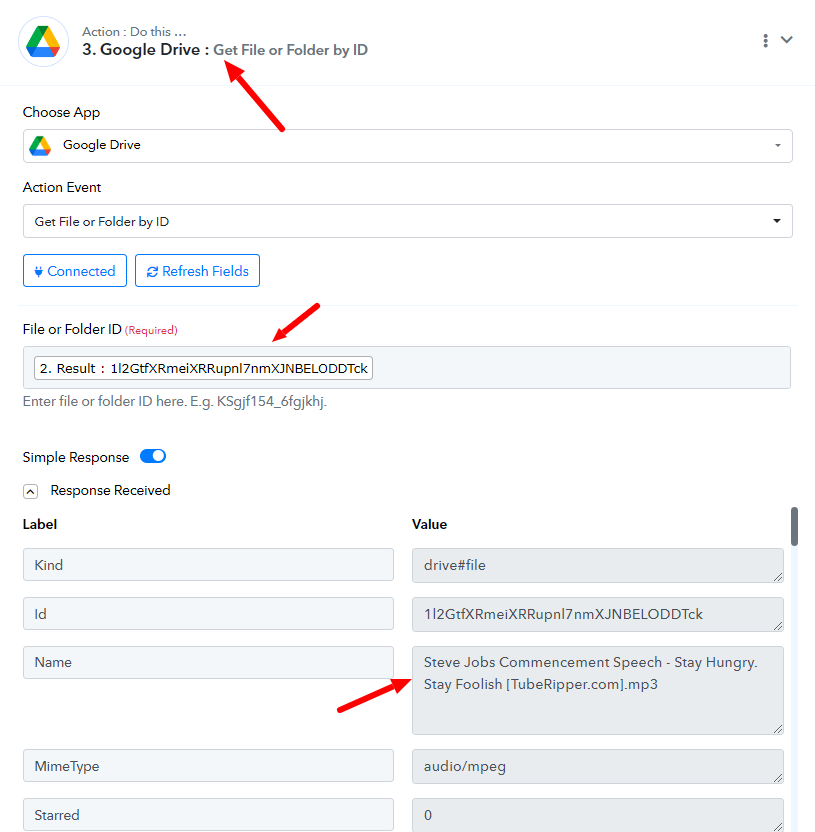Collapse the Response Received section
Viewport: 815px width, 832px height.
[x=31, y=491]
